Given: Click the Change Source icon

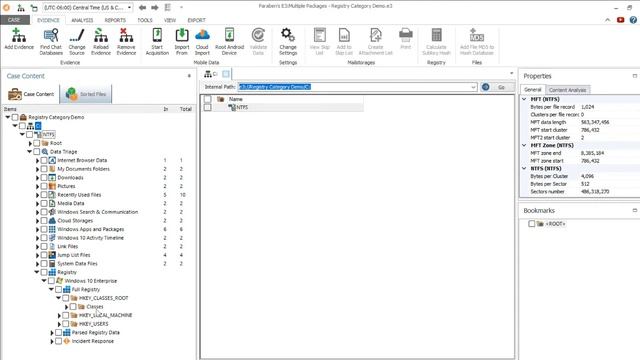Looking at the screenshot, I should (x=76, y=36).
